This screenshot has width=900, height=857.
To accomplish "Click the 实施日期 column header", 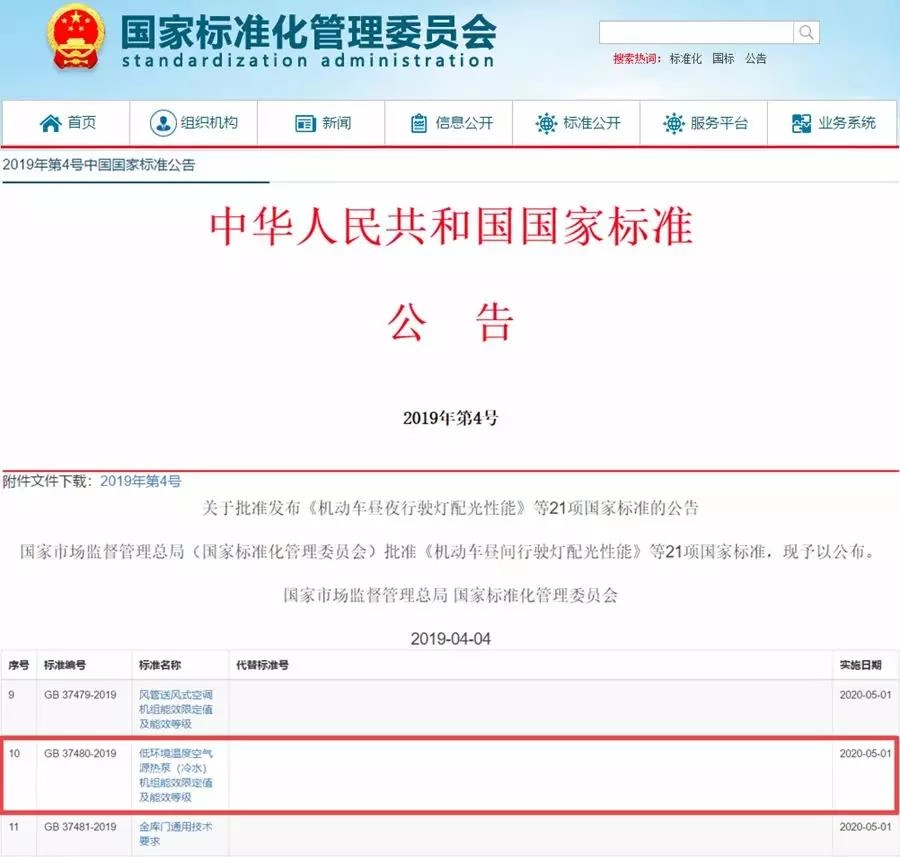I will (861, 665).
